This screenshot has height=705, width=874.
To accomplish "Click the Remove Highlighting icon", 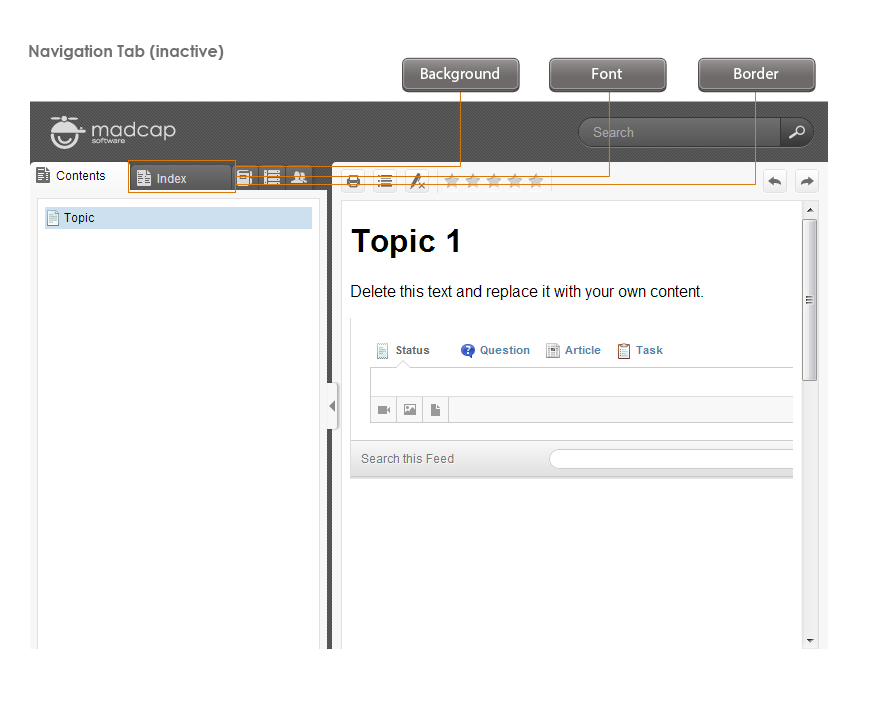I will tap(417, 181).
